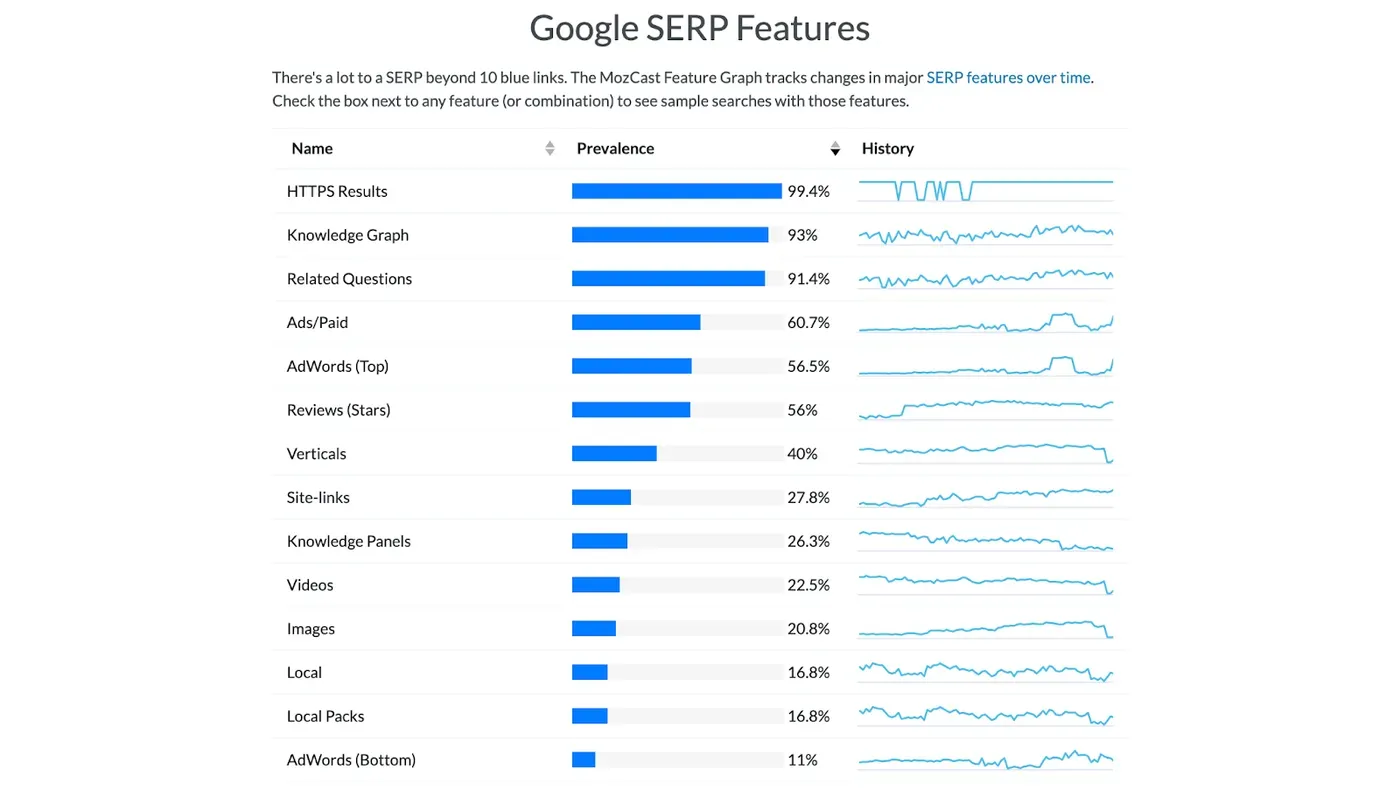This screenshot has height=790, width=1400.
Task: Select the Knowledge Panels feature name
Action: [349, 541]
